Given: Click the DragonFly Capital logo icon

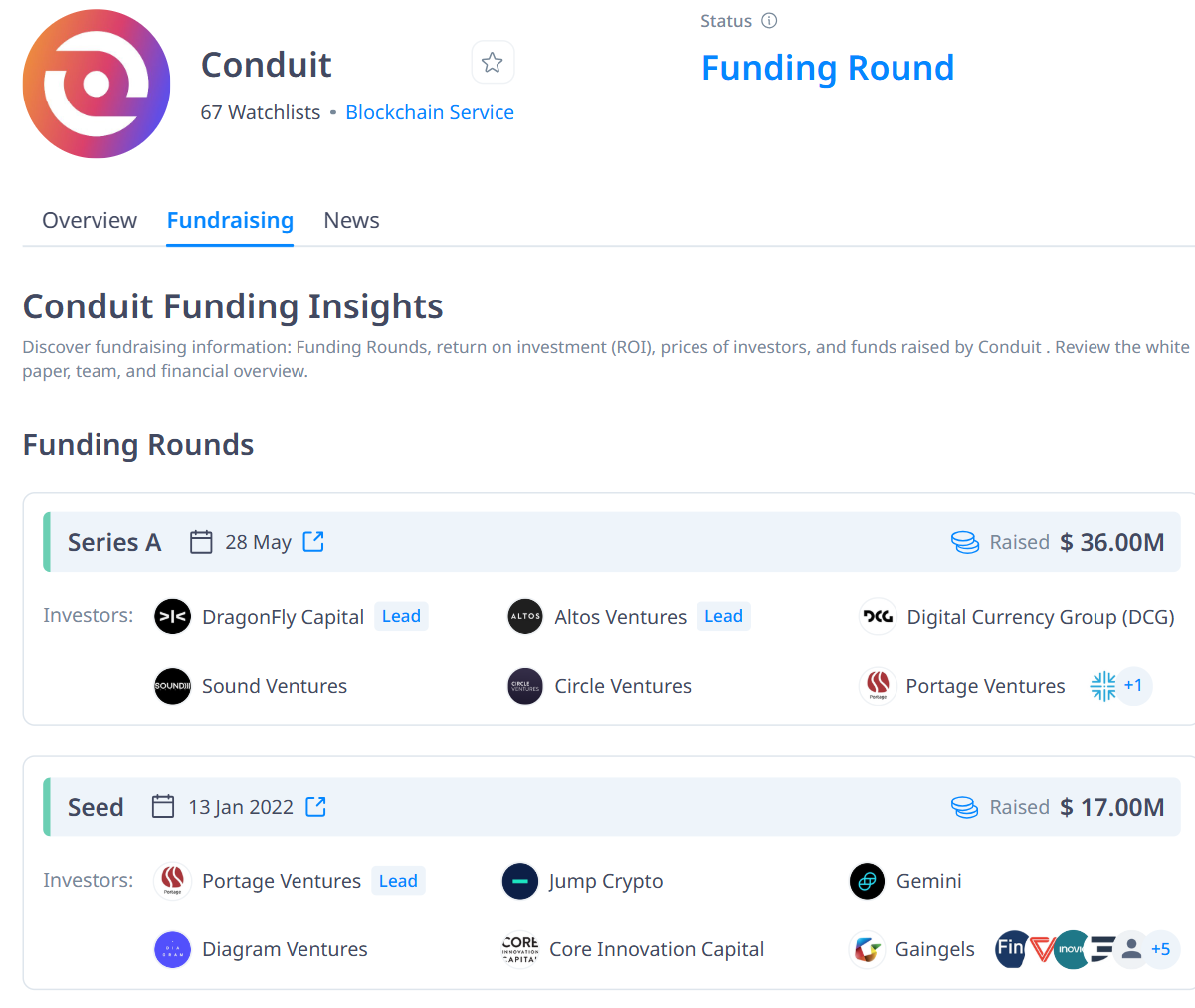Looking at the screenshot, I should pos(172,617).
